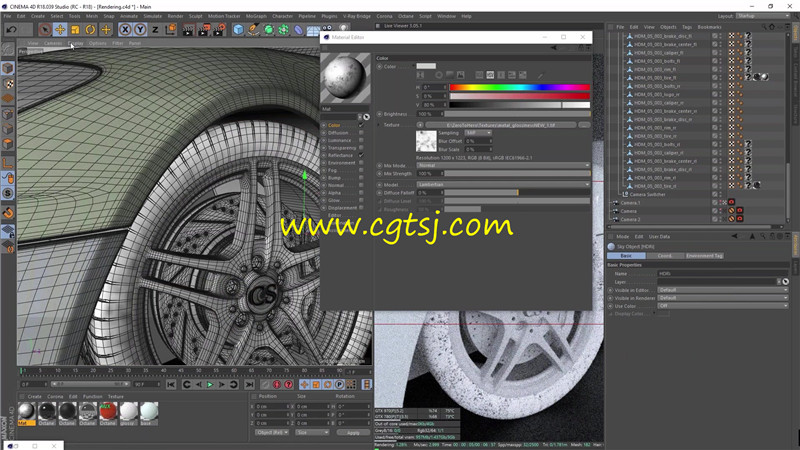The height and width of the screenshot is (450, 800).
Task: Open material manager Create menu
Action: point(35,396)
